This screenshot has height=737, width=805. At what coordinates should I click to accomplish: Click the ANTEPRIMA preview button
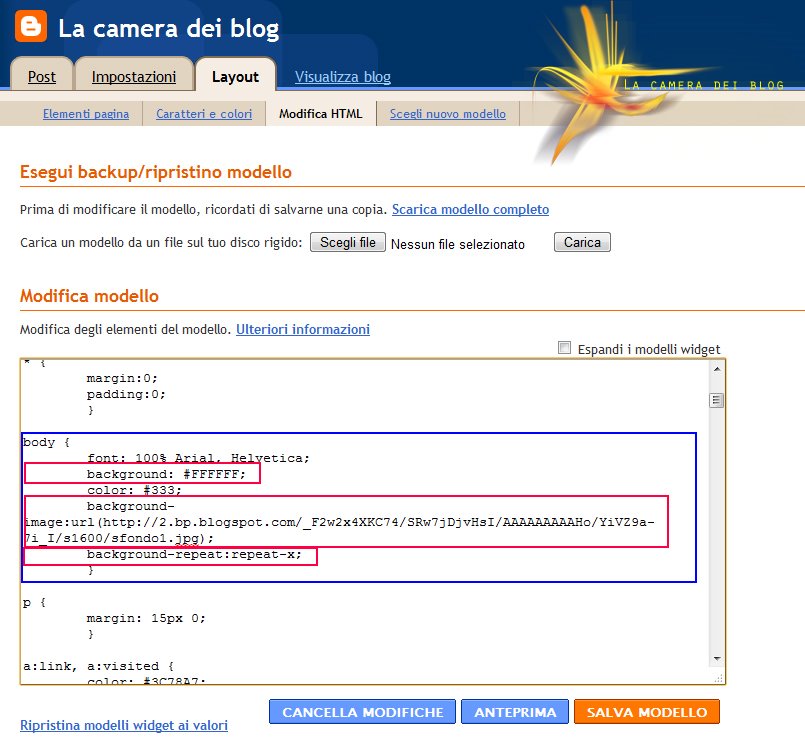click(515, 712)
